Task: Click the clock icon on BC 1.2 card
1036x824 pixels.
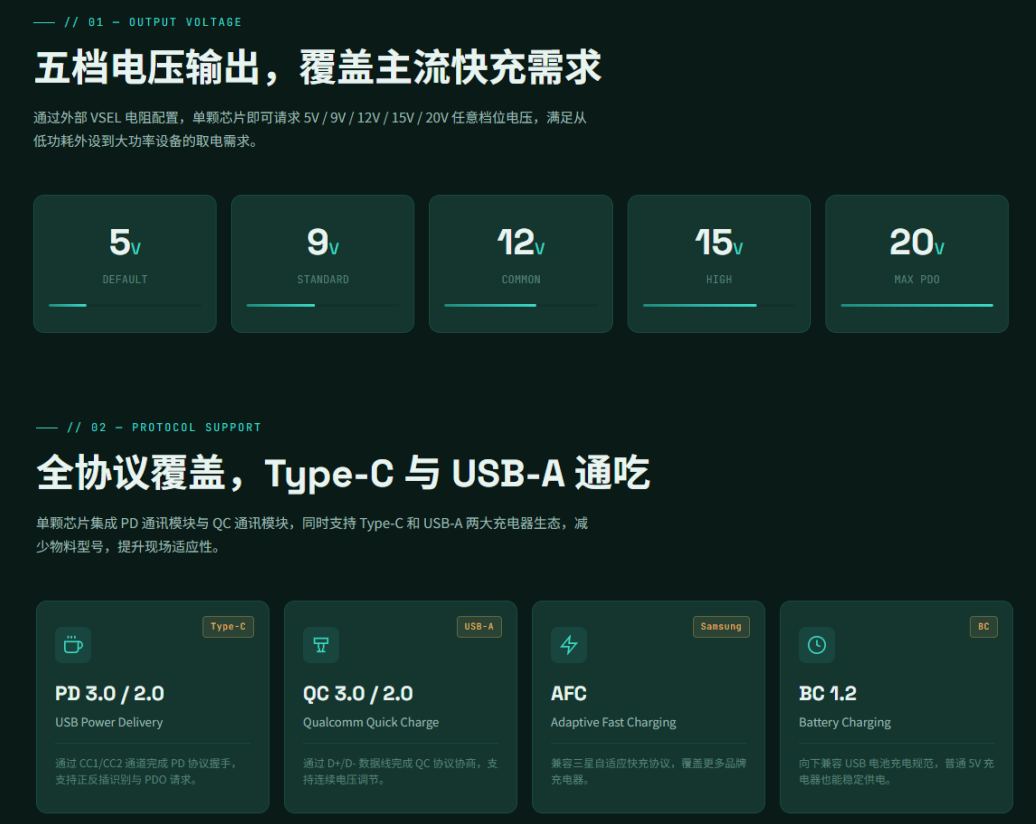Action: pos(817,645)
